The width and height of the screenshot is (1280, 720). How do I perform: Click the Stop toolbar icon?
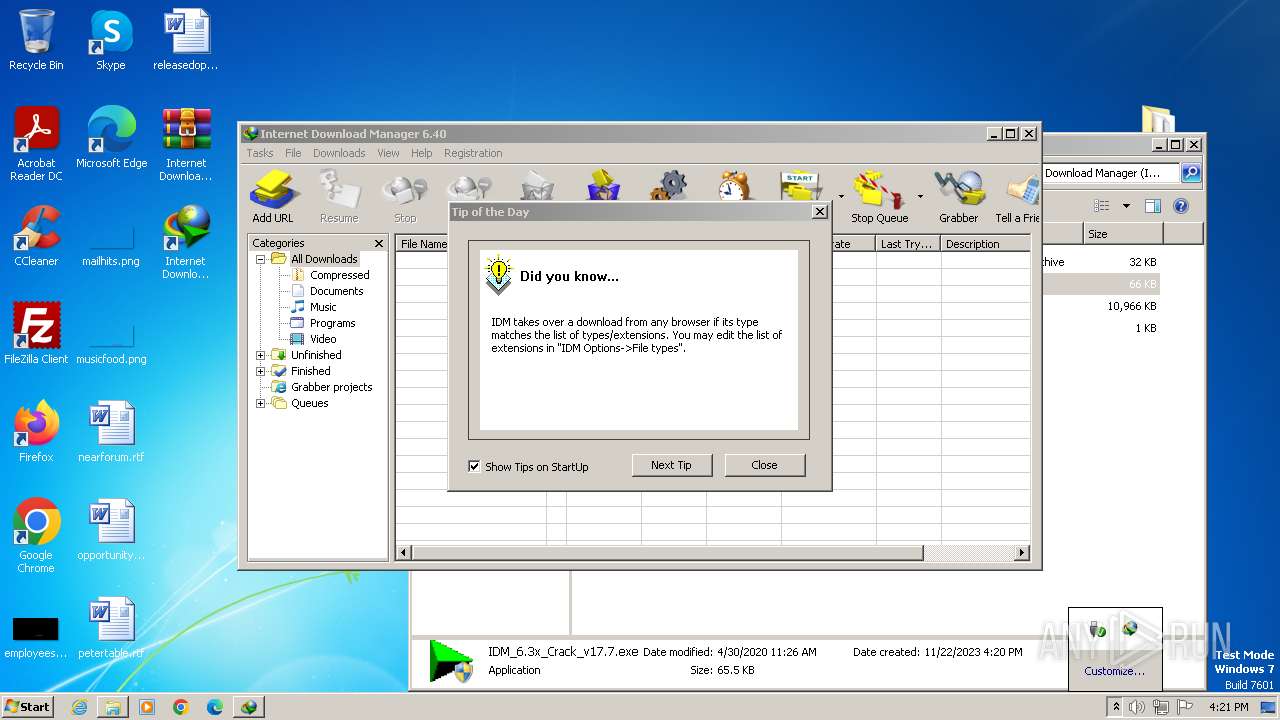point(405,196)
